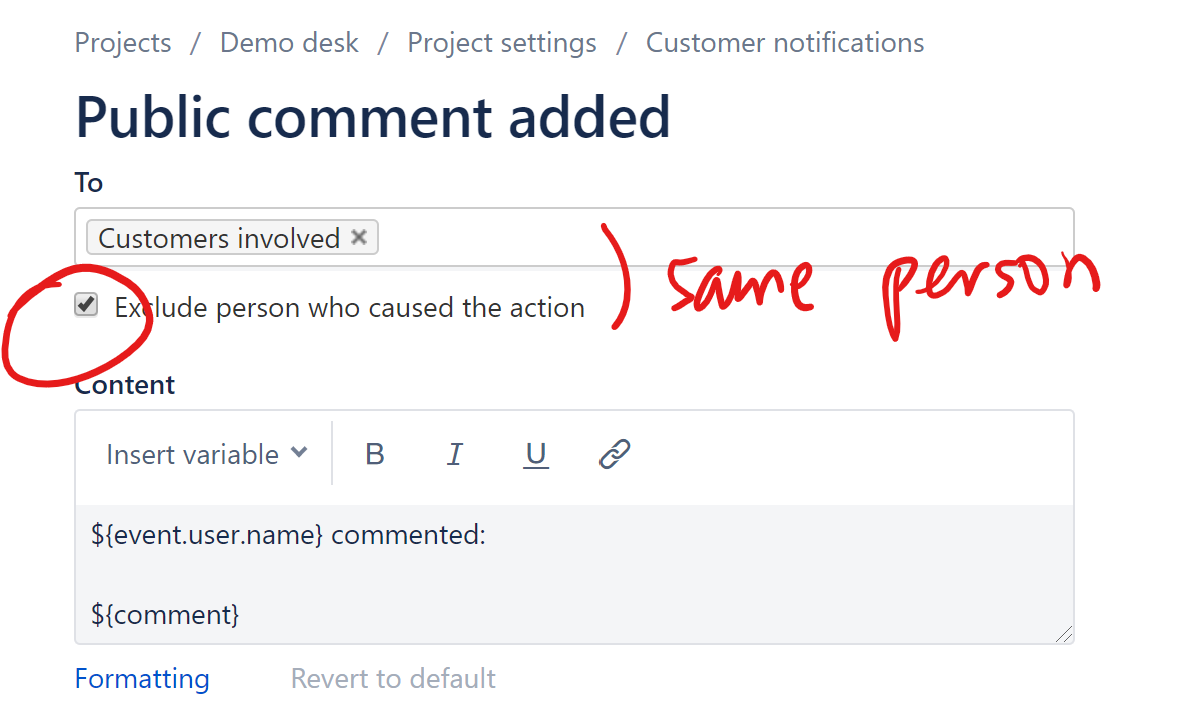Screen dimensions: 1192x712
Task: Uncheck Exclude person who caused the action
Action: (86, 305)
